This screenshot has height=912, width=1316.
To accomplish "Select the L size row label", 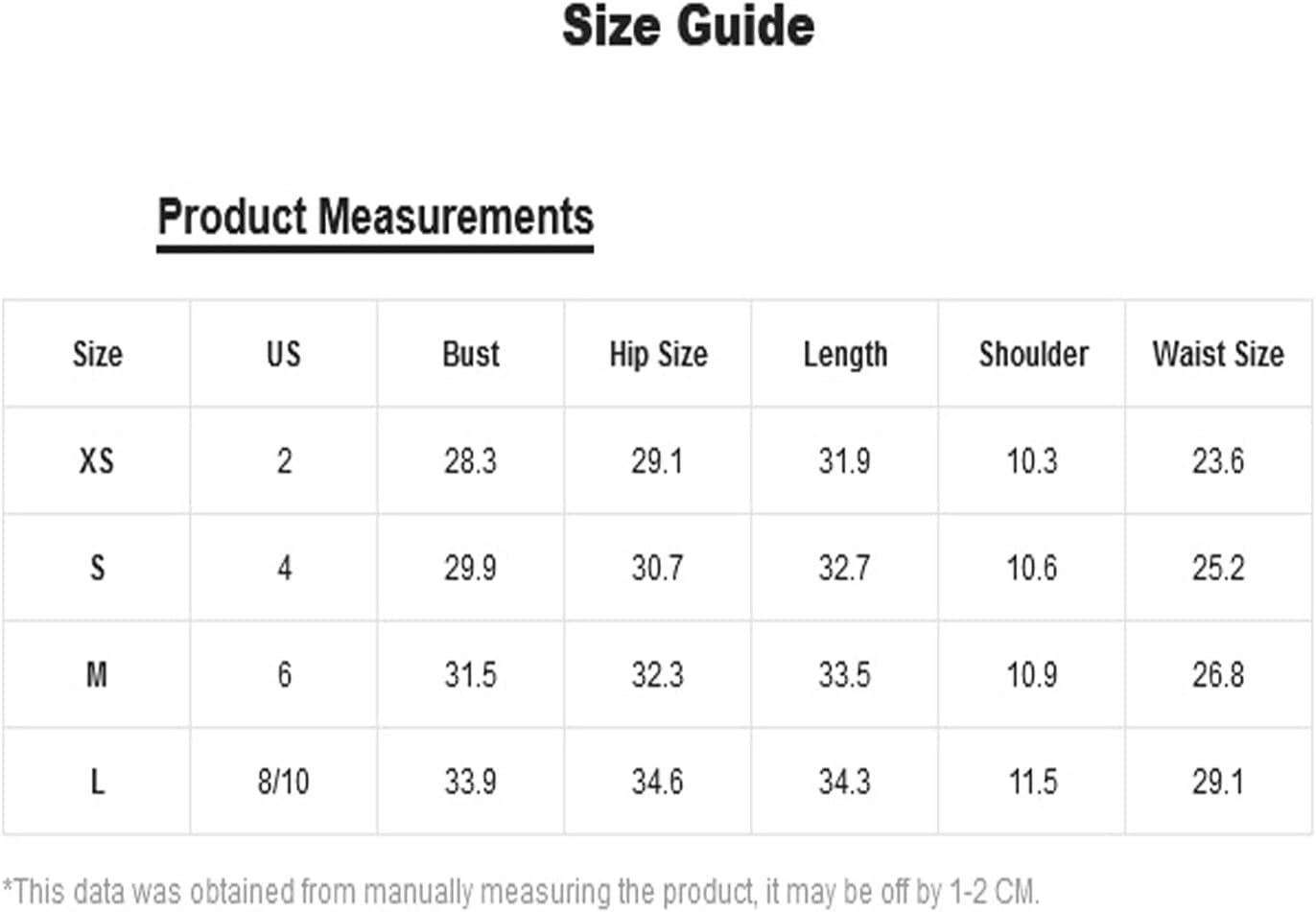I will pyautogui.click(x=97, y=782).
